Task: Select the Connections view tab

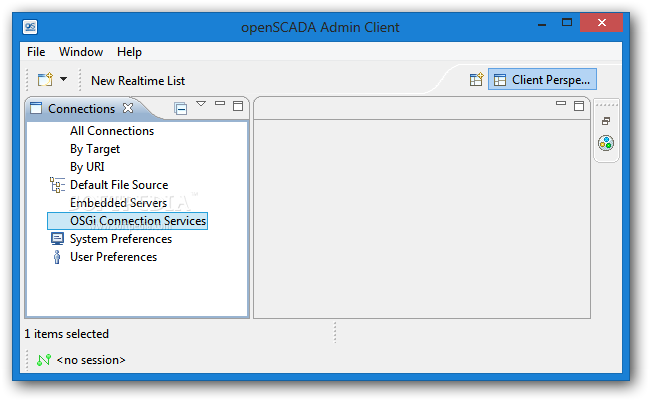Action: 82,109
